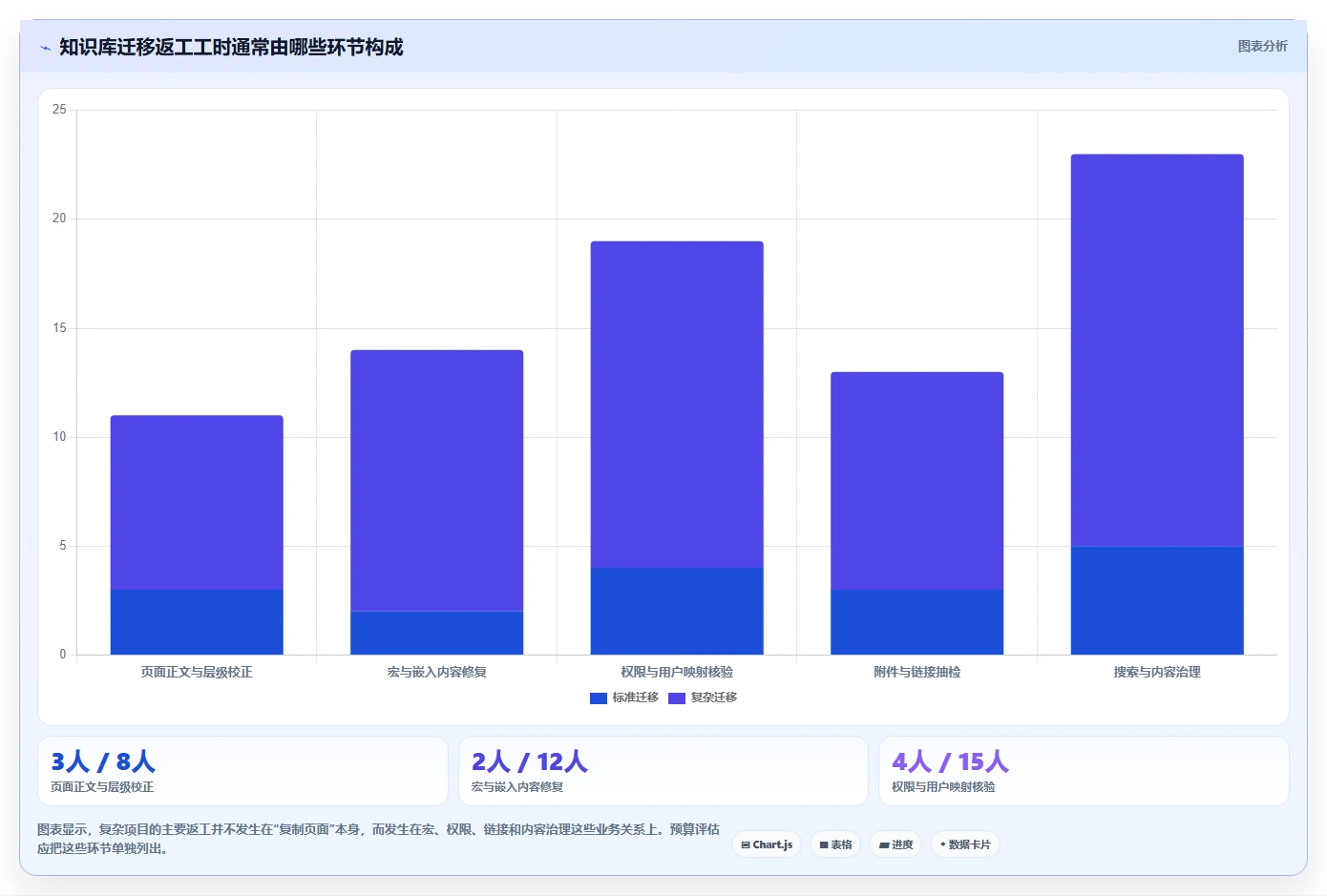Screen dimensions: 1327x896
Task: Click the 附件与链接抽检 x-axis label
Action: (x=917, y=672)
